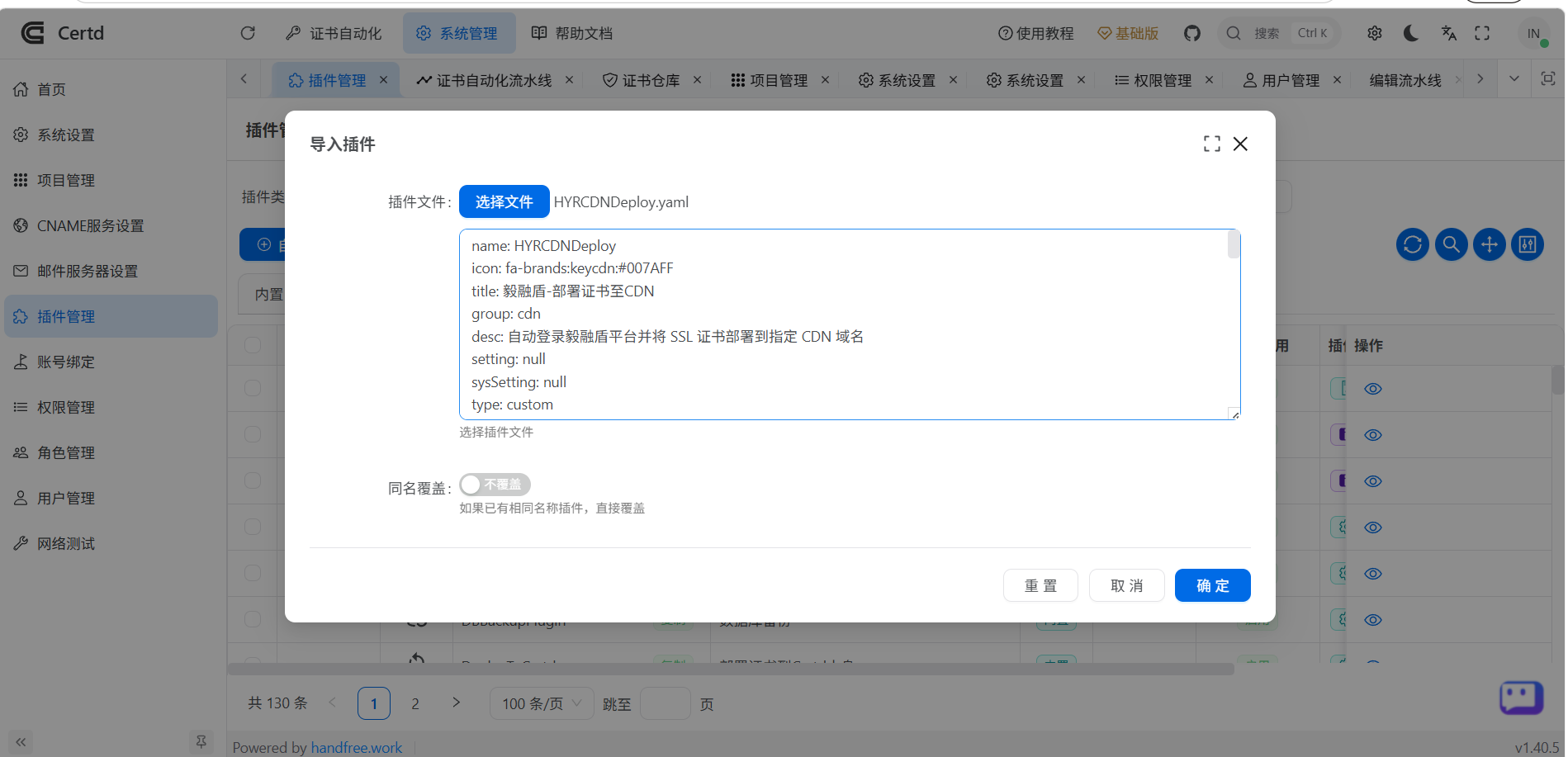Open the header preferences gear icon
The height and width of the screenshot is (757, 1568).
[x=1375, y=33]
